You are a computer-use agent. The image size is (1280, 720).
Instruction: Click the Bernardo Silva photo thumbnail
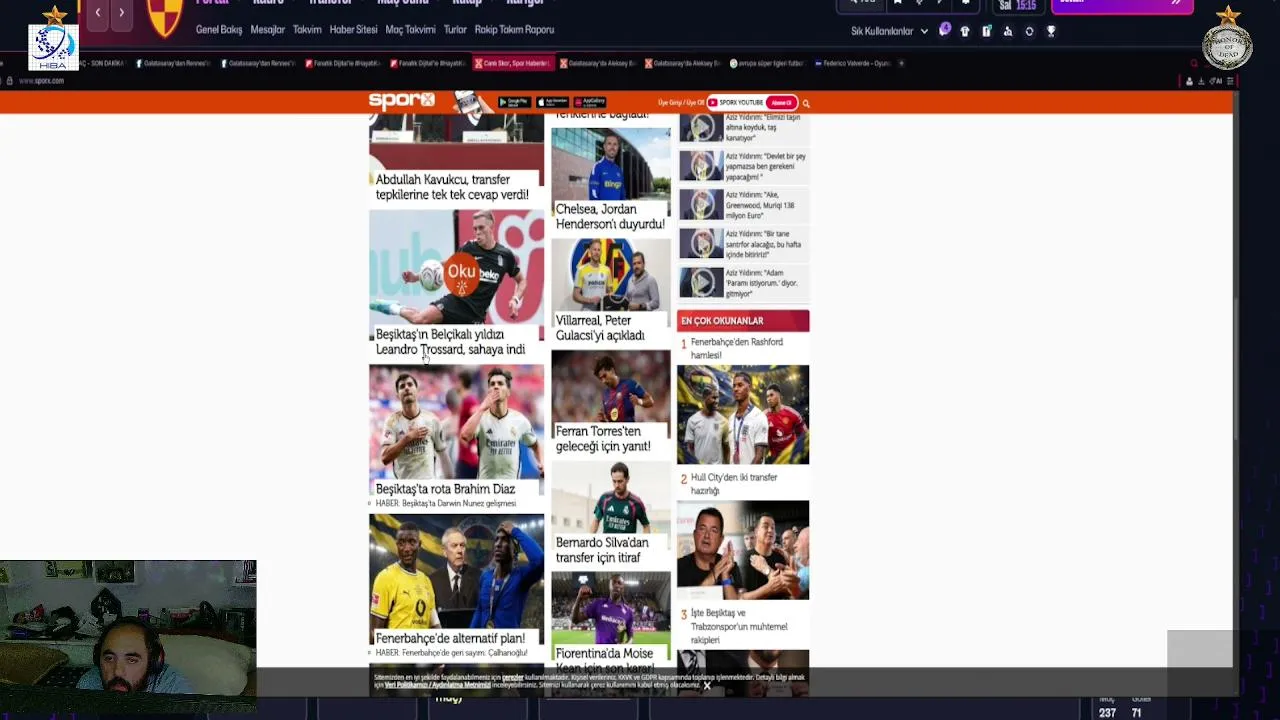pyautogui.click(x=611, y=497)
